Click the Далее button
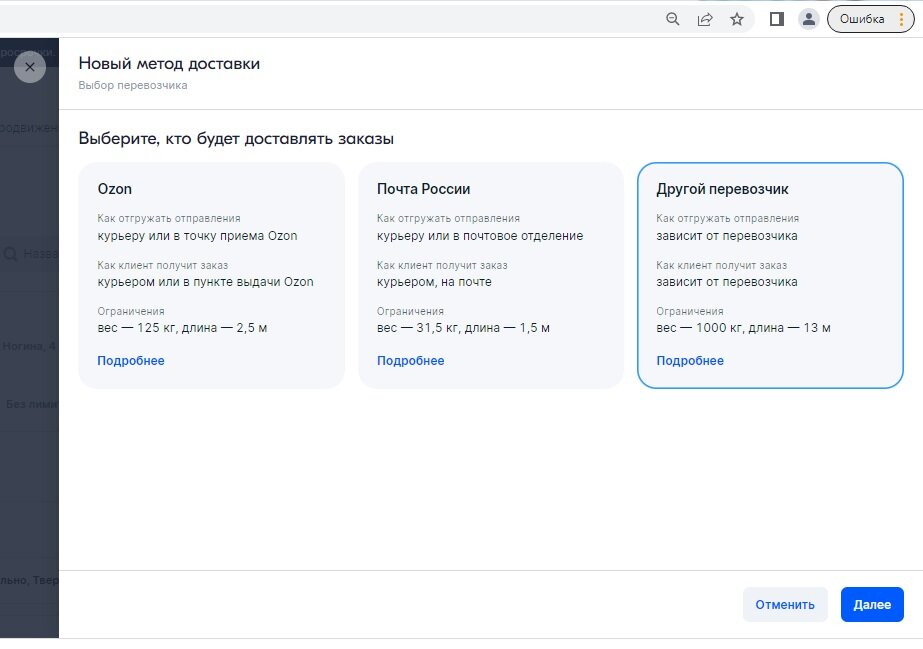This screenshot has width=923, height=649. tap(872, 604)
